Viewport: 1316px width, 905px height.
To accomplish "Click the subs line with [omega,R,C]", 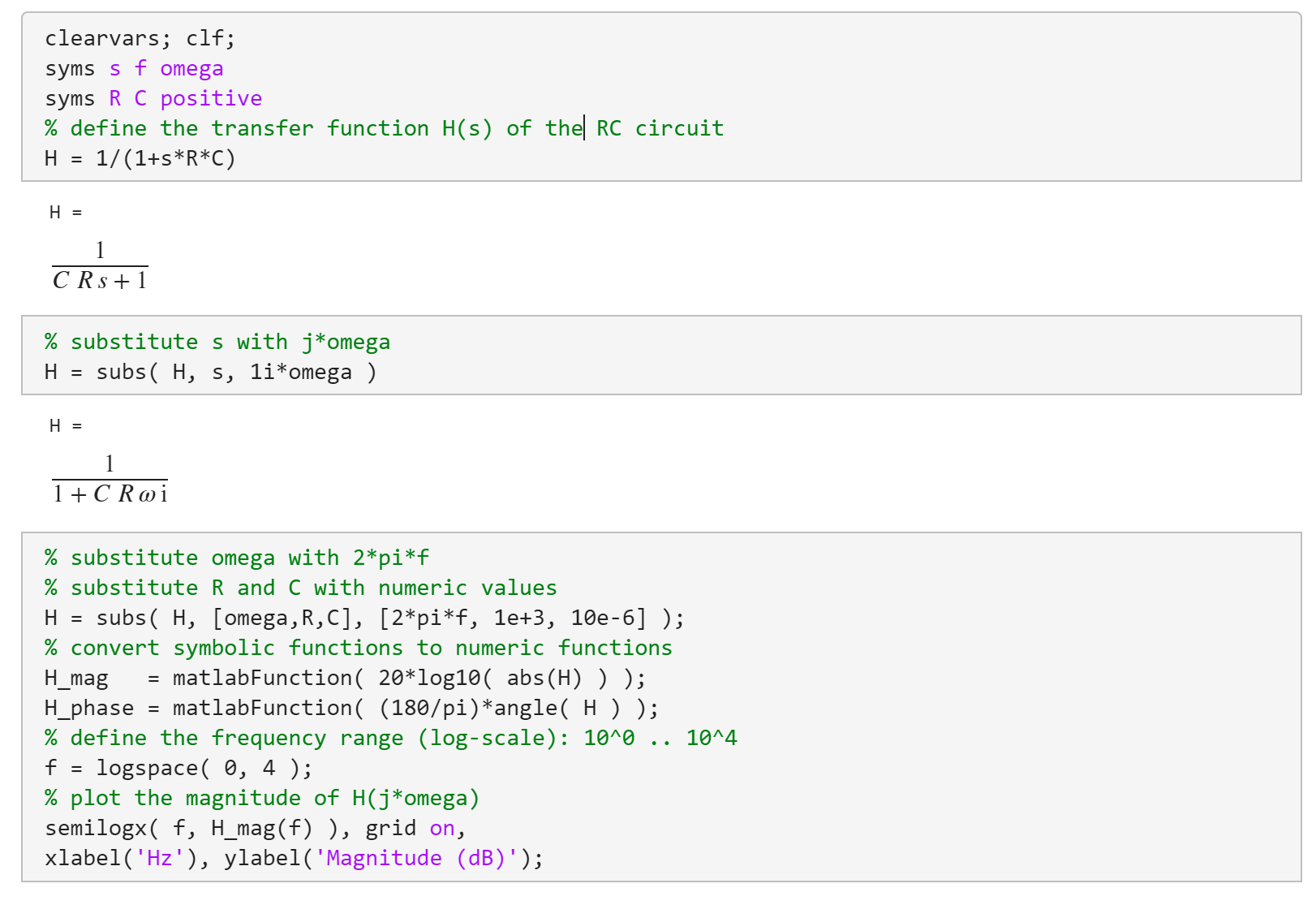I will [364, 618].
